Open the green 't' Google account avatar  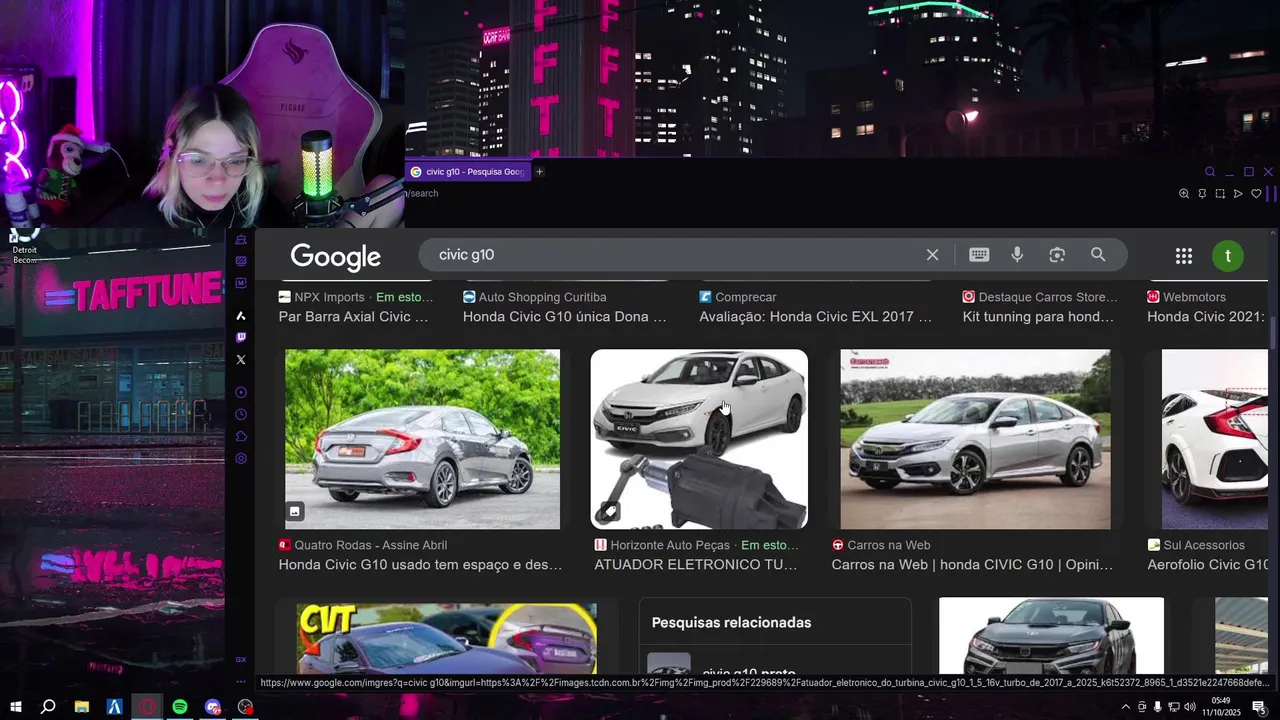[x=1228, y=256]
